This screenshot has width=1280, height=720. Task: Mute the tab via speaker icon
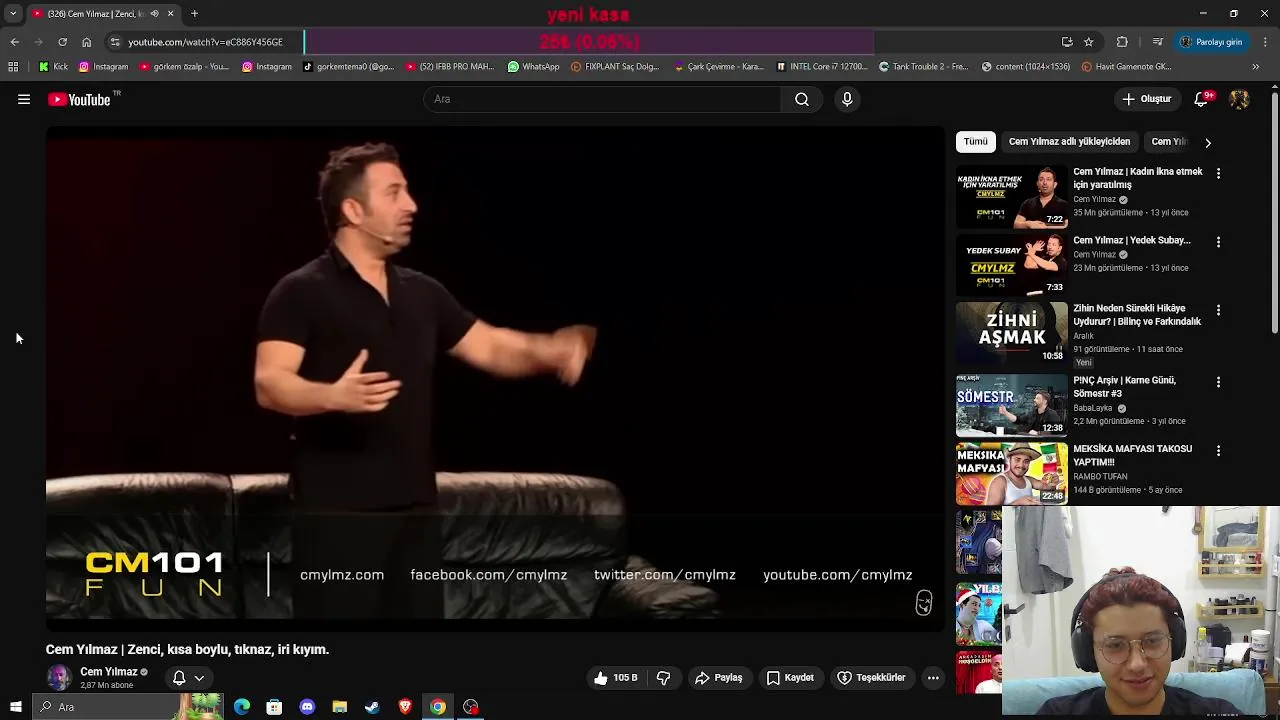154,14
